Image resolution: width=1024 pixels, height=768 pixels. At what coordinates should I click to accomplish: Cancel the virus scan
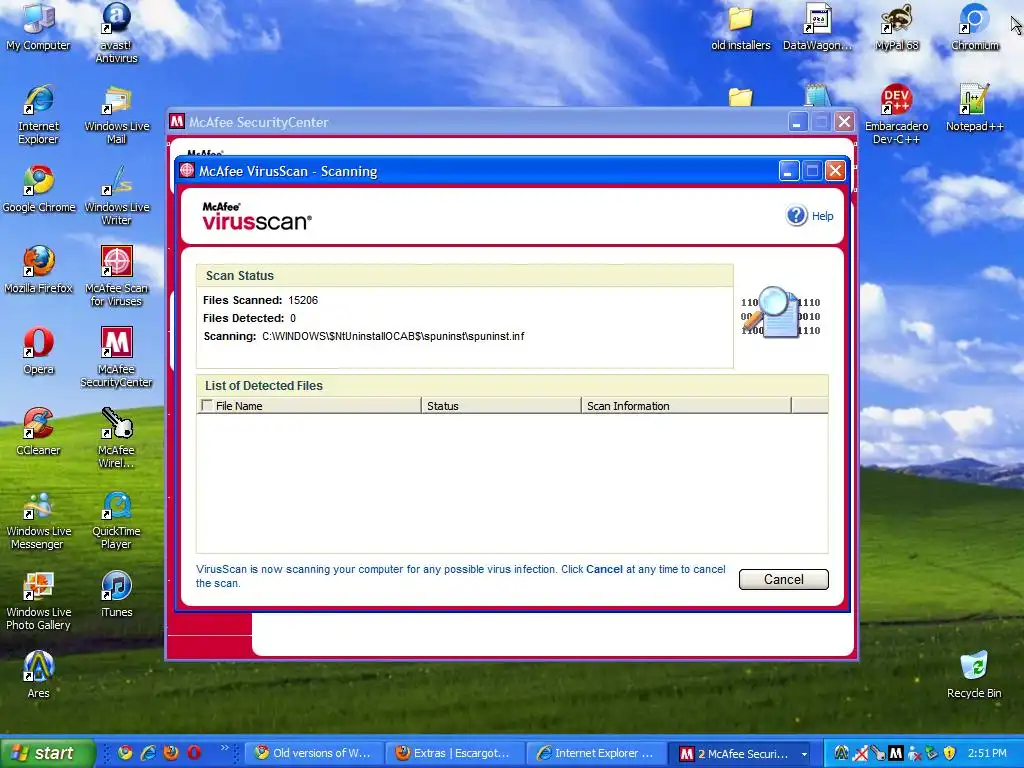coord(784,579)
